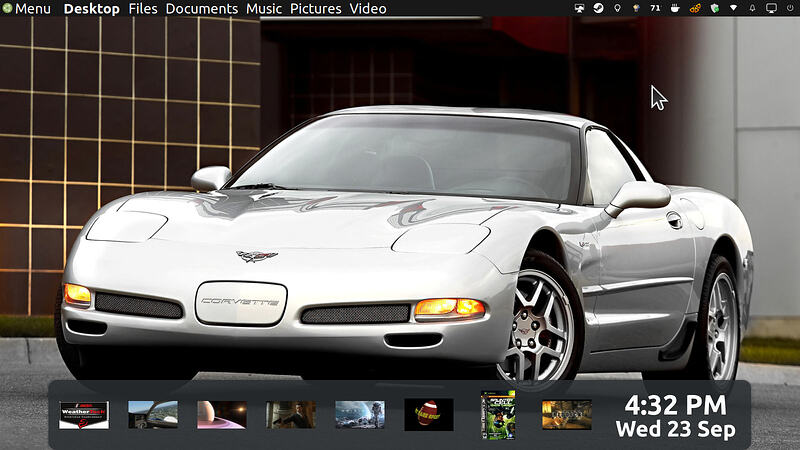
Task: Launch the man with gun game thumbnail
Action: point(291,414)
